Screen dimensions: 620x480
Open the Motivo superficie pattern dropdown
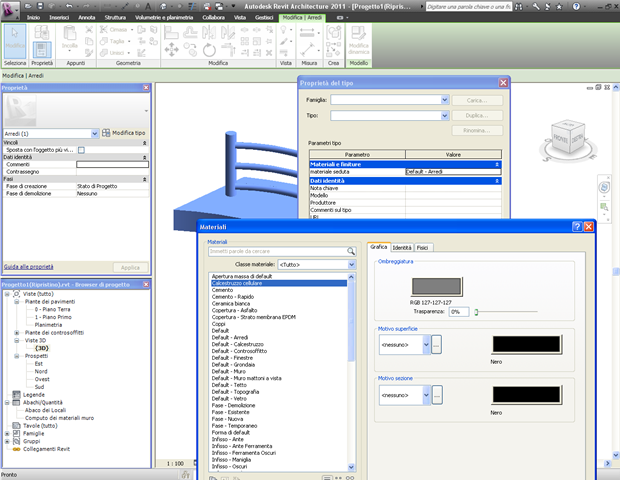pyautogui.click(x=427, y=344)
